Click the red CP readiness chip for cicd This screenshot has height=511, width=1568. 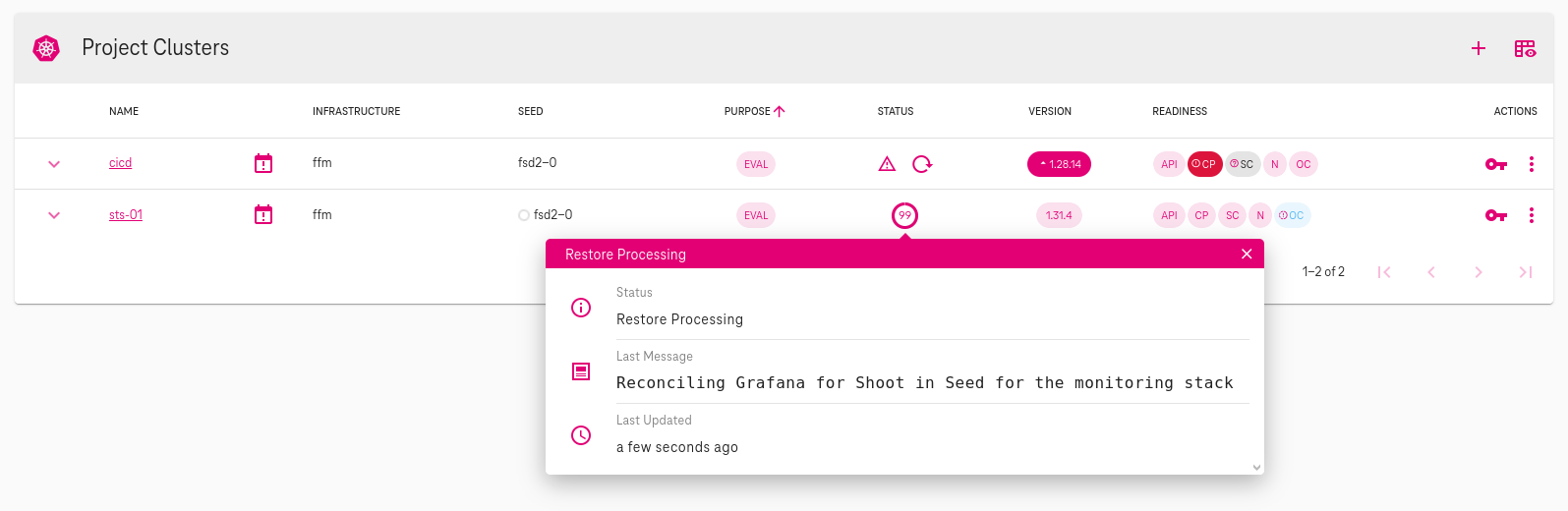coord(1204,164)
